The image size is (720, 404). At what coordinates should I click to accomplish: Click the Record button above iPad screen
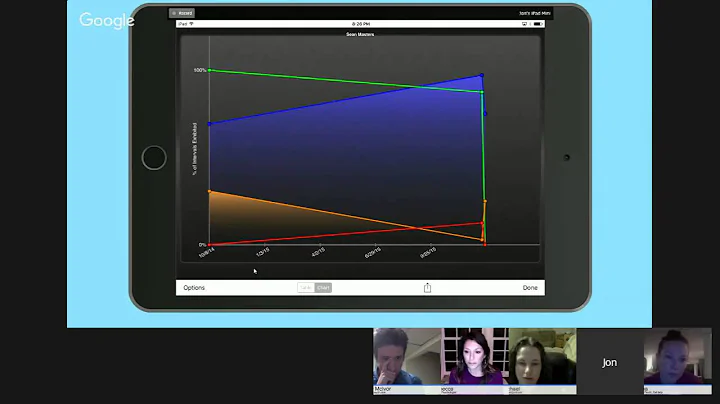coord(182,13)
